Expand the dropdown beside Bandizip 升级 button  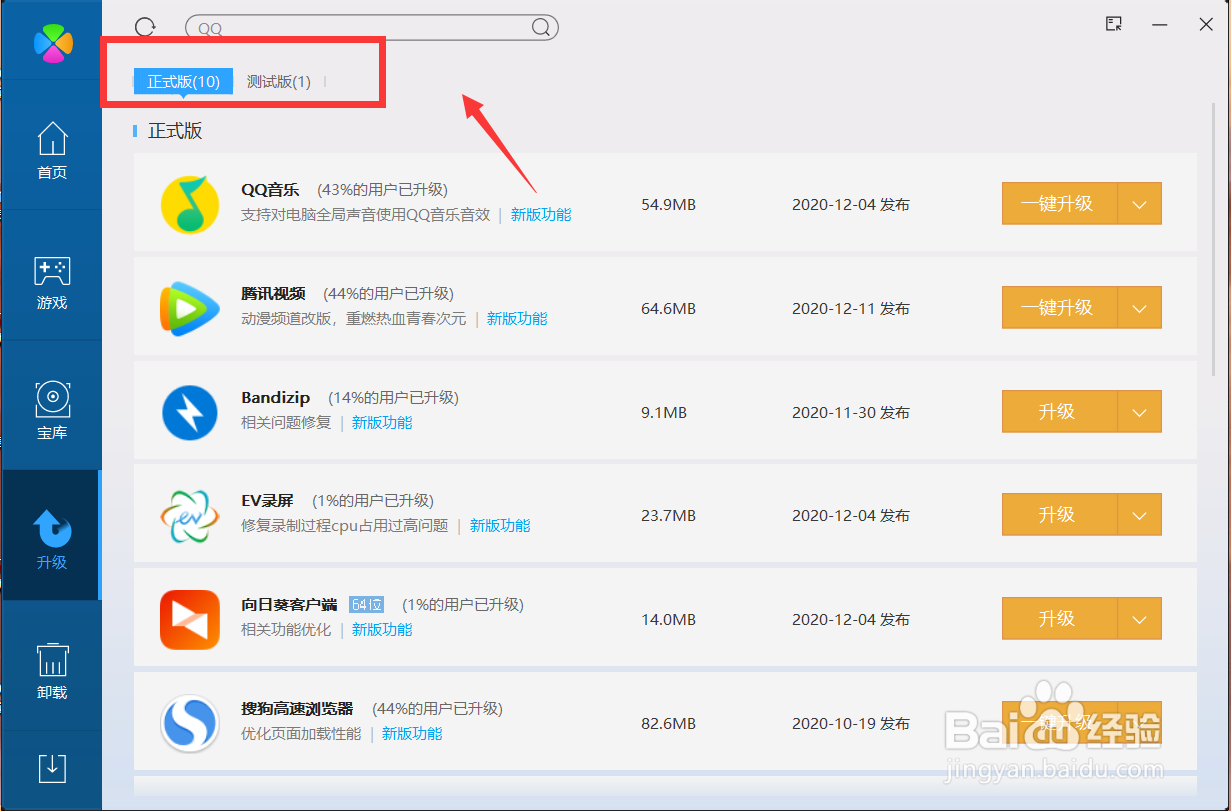tap(1140, 411)
